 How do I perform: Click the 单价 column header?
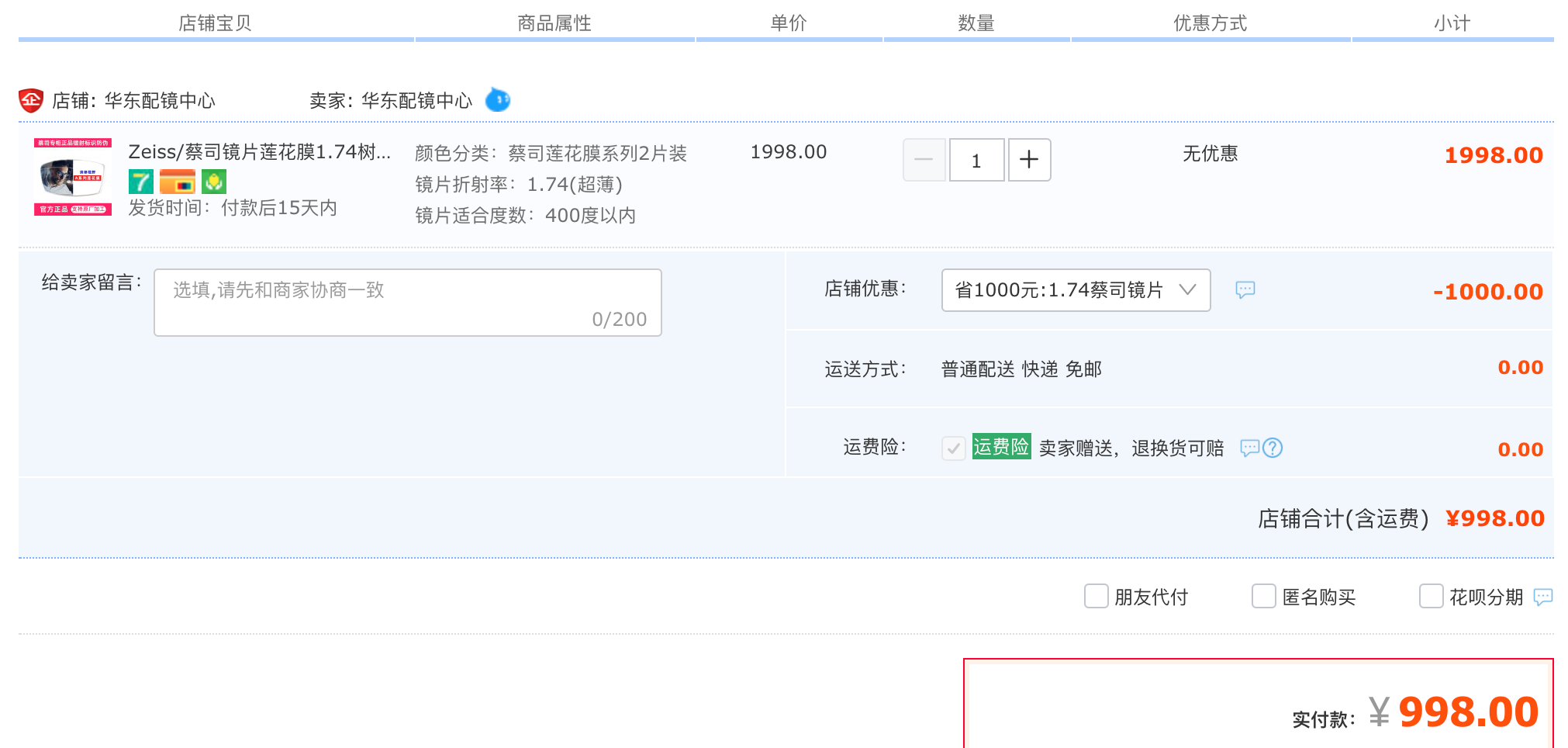pyautogui.click(x=789, y=23)
